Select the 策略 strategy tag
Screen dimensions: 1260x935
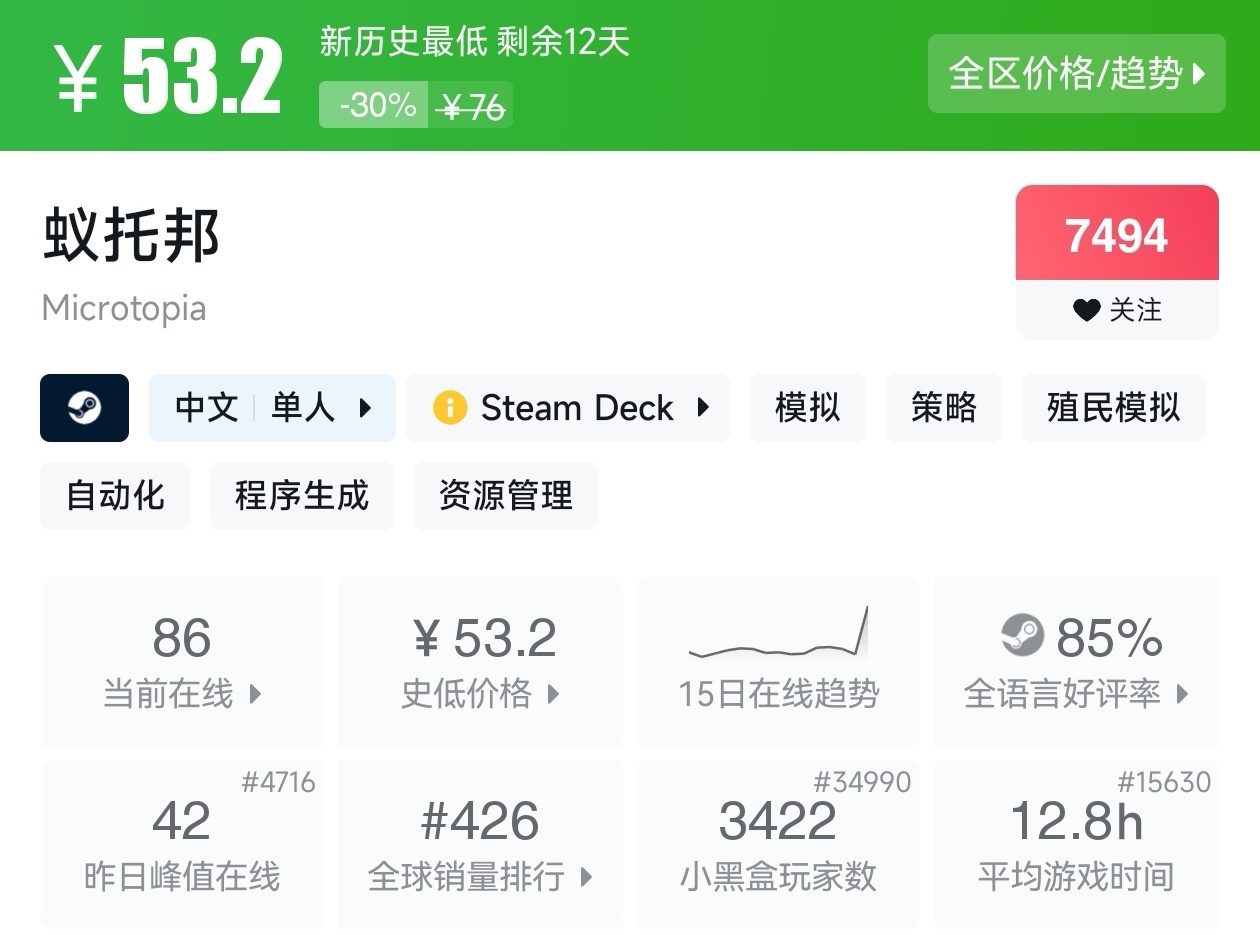point(943,408)
